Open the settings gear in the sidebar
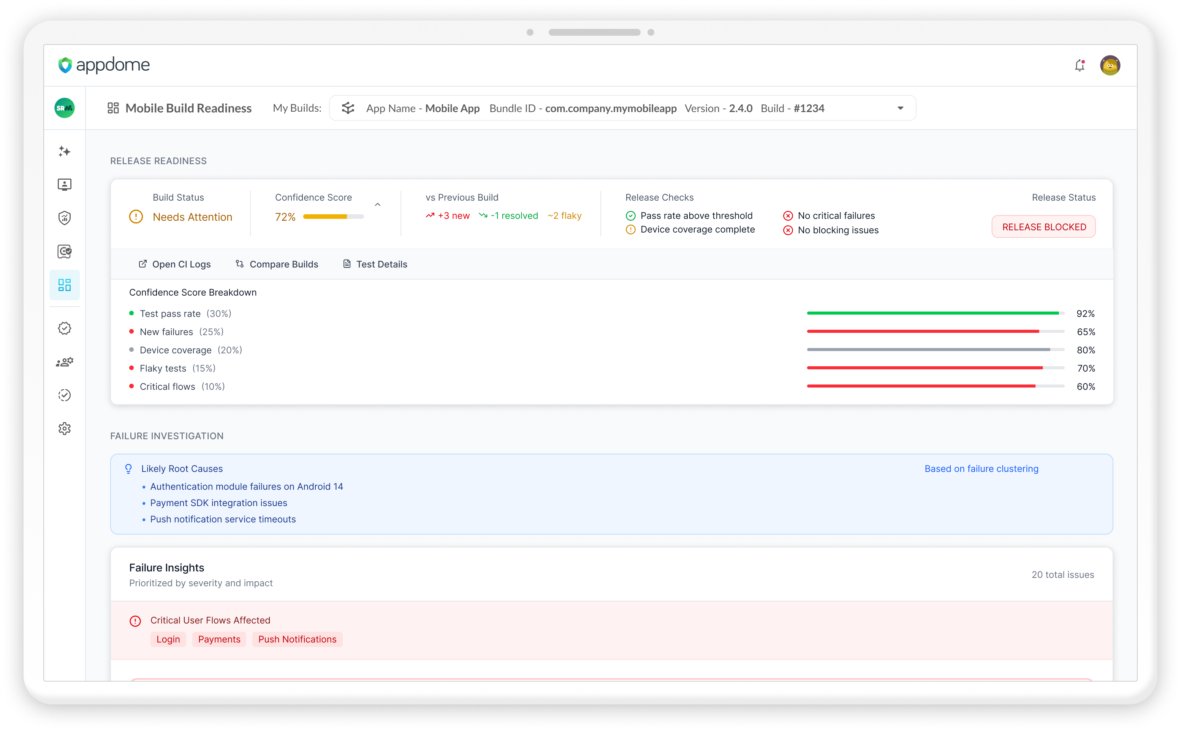The image size is (1181, 731). tap(64, 429)
